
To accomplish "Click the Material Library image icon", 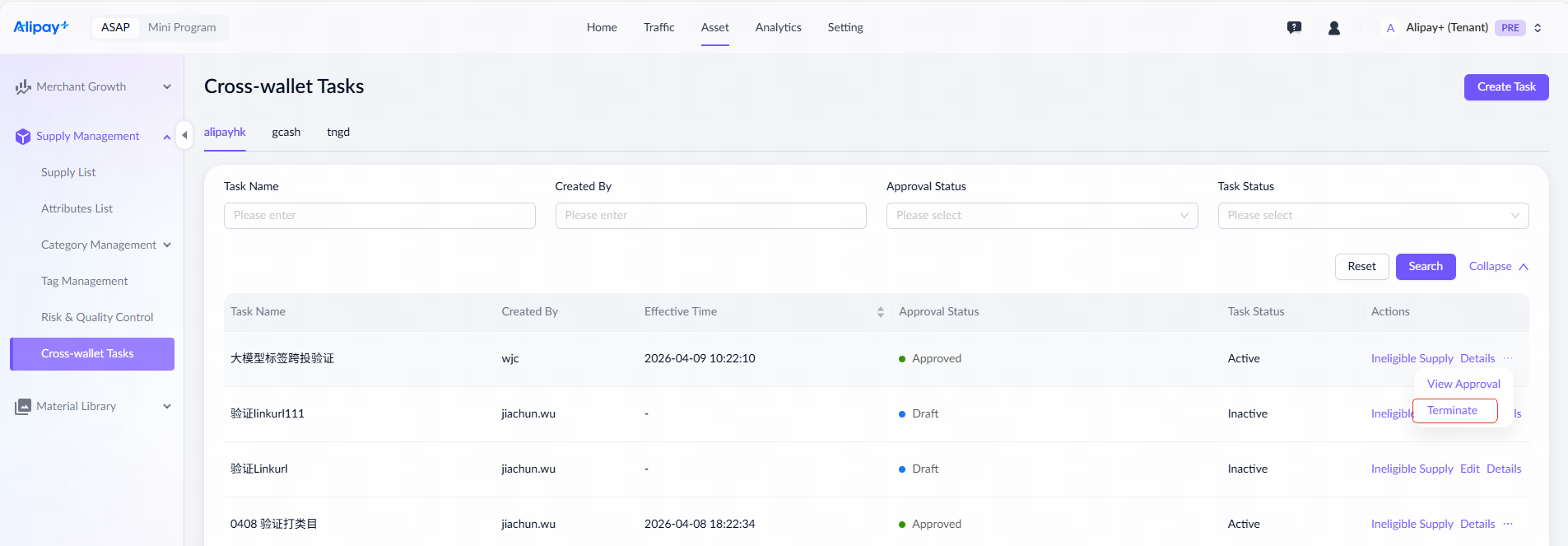I will click(23, 407).
